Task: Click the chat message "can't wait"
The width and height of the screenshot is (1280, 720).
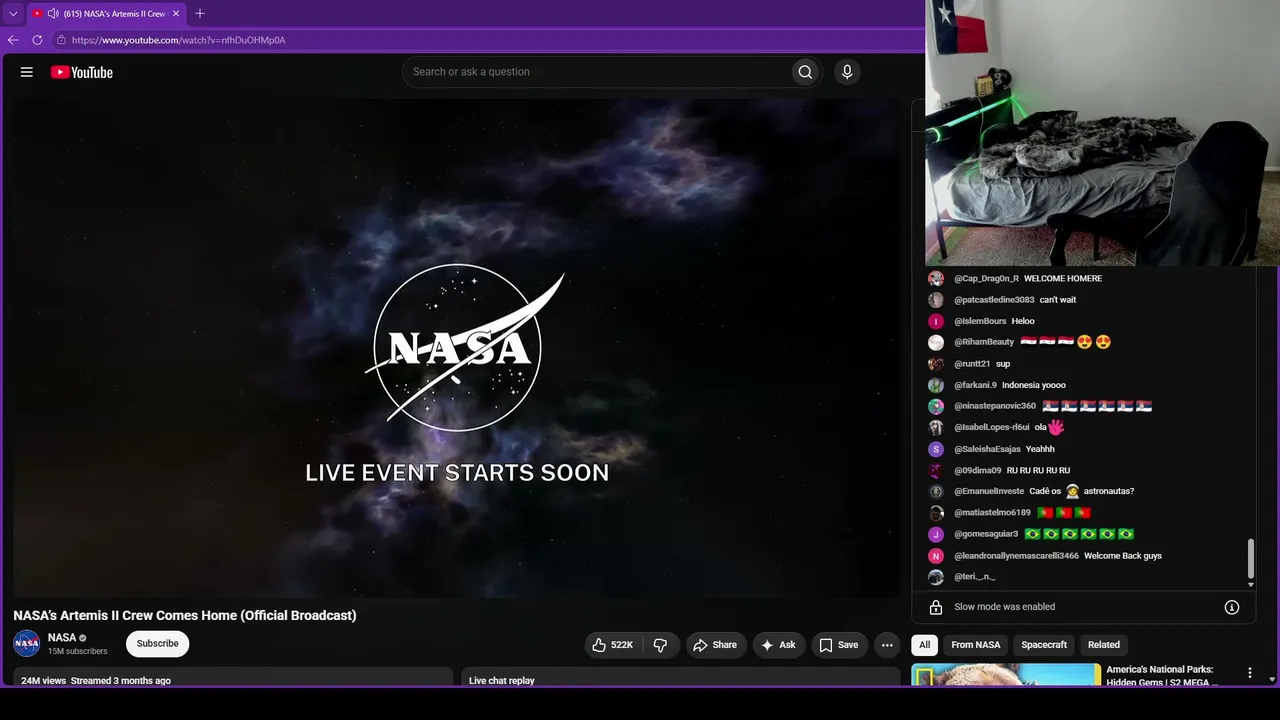Action: (x=1058, y=300)
